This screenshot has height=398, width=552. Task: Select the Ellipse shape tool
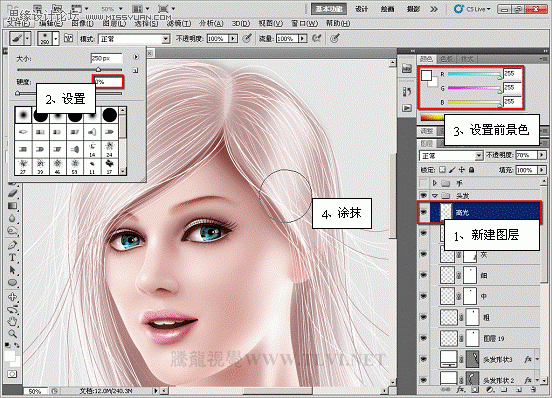(12, 283)
